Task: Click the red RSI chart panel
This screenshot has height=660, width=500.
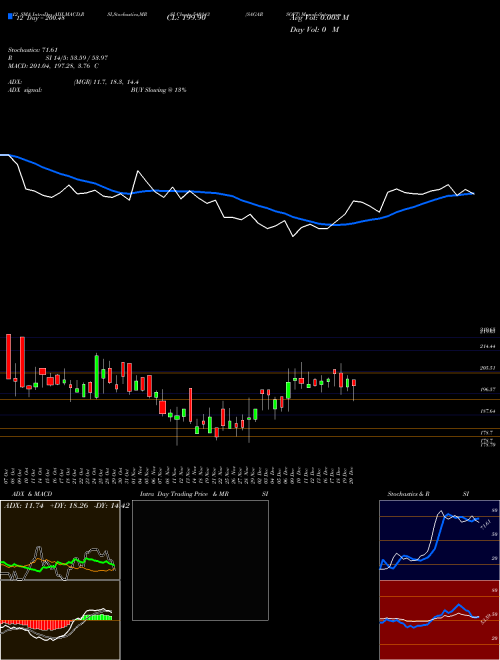Action: pos(439,620)
